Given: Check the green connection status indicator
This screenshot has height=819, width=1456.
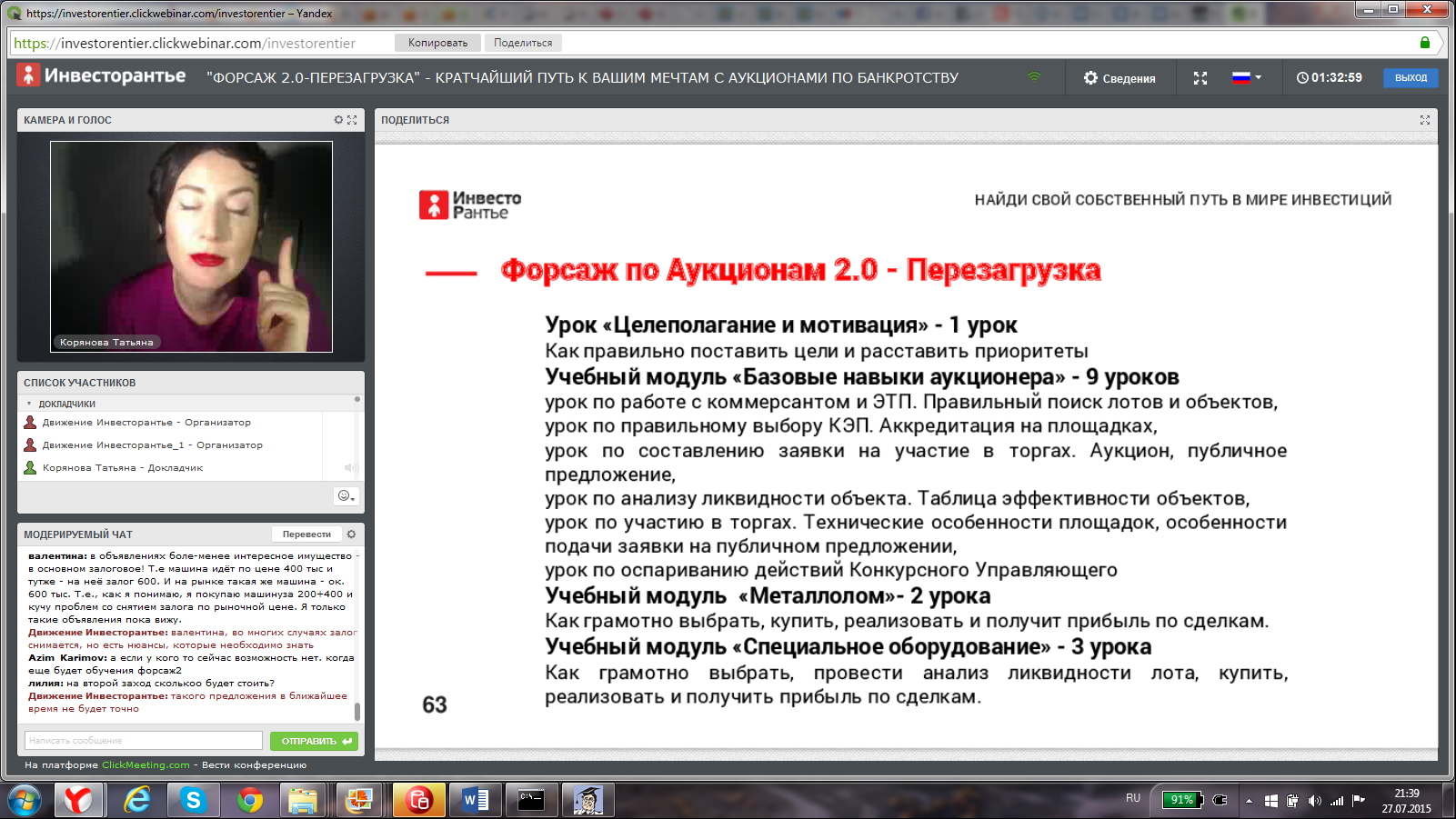Looking at the screenshot, I should click(x=1034, y=77).
